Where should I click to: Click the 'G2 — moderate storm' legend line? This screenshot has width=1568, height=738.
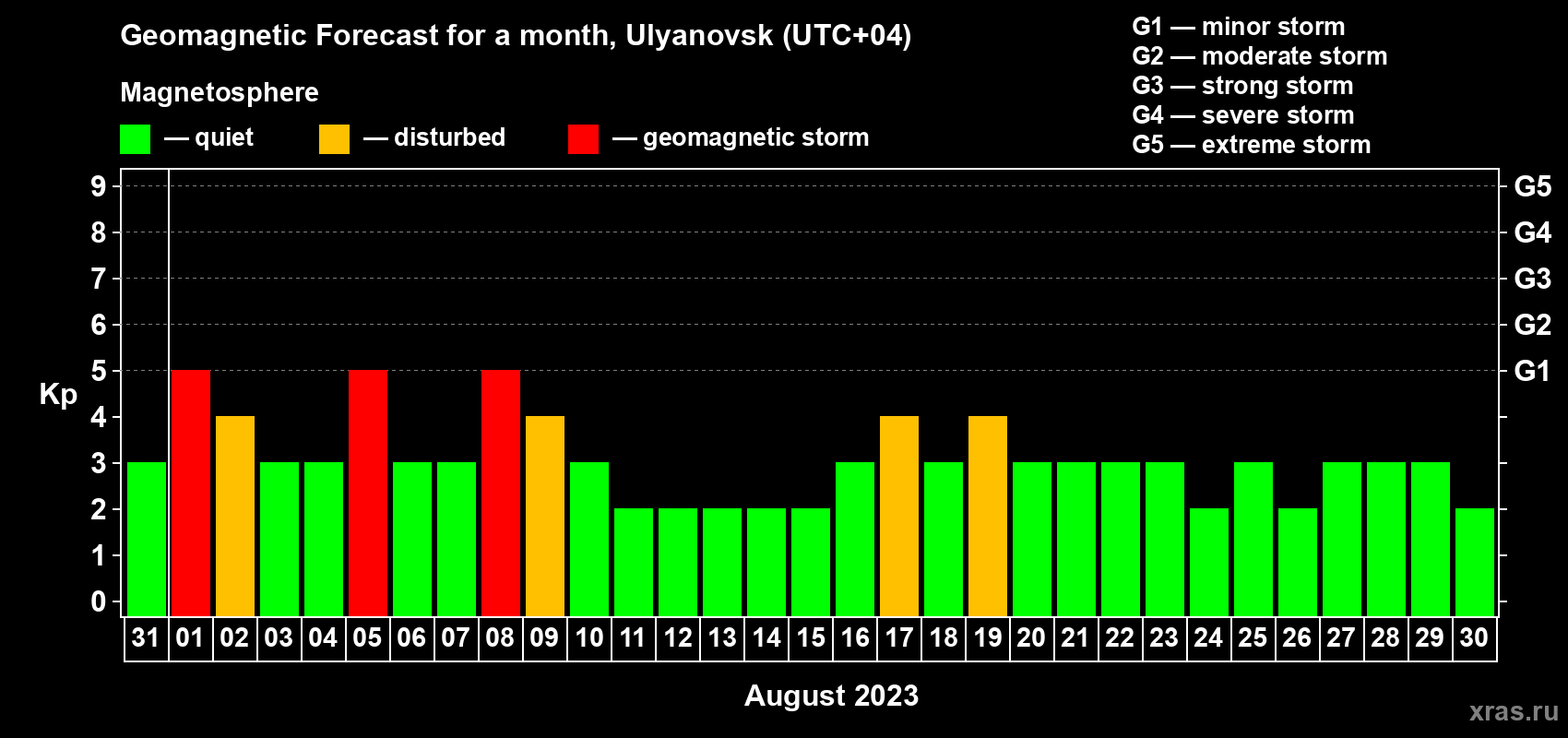pos(1260,56)
